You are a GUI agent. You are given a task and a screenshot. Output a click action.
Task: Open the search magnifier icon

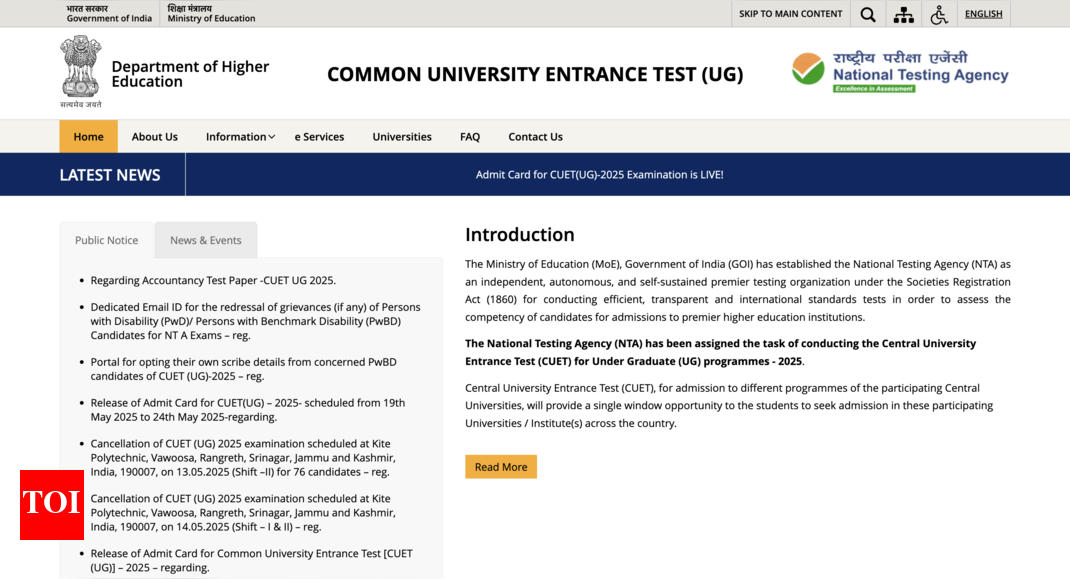867,14
